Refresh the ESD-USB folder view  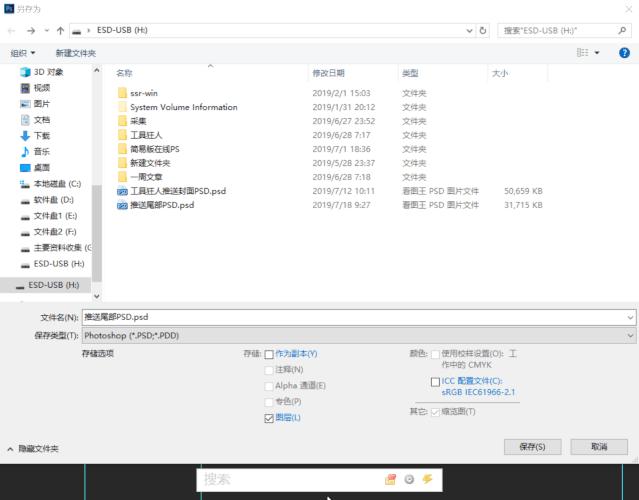[483, 31]
